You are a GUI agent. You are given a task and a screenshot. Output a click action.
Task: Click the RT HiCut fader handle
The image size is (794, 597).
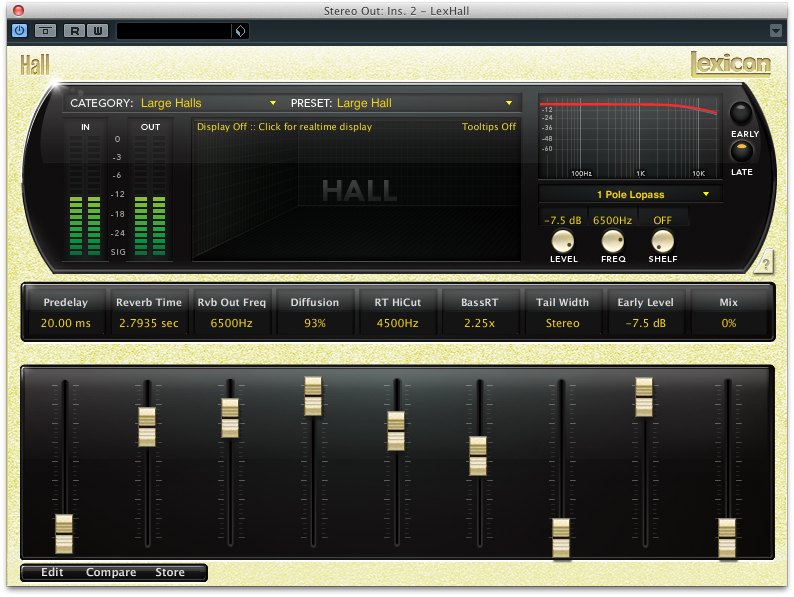click(396, 431)
